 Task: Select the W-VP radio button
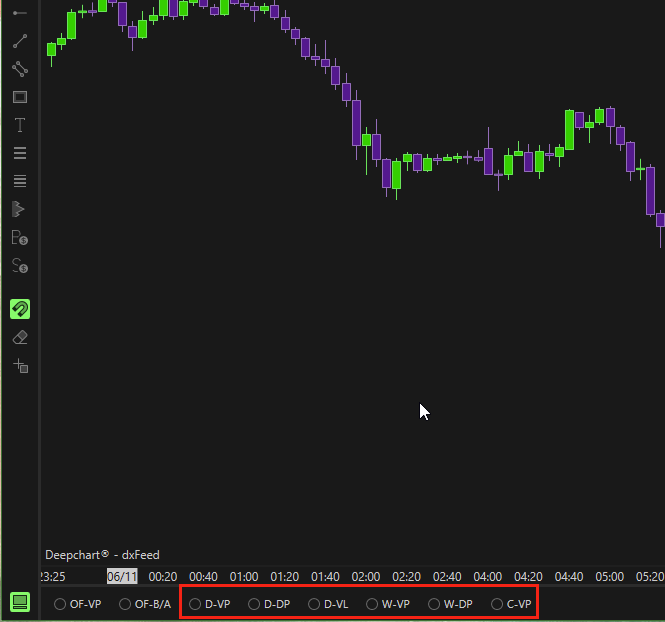pyautogui.click(x=372, y=604)
